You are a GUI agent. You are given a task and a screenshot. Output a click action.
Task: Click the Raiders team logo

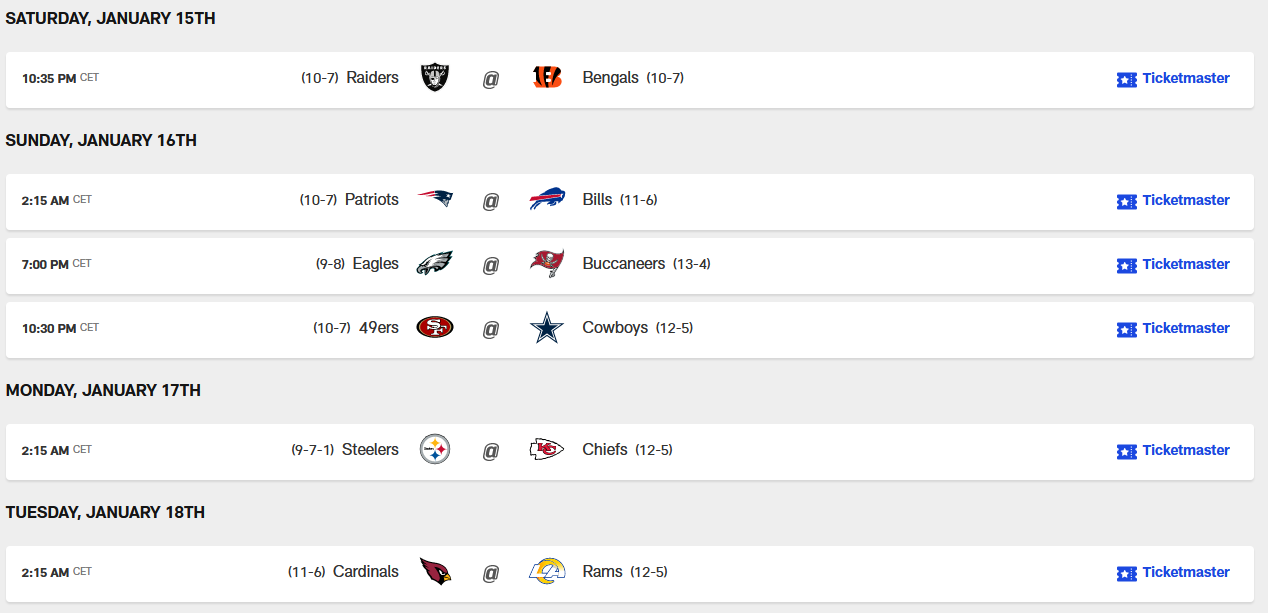click(x=435, y=78)
